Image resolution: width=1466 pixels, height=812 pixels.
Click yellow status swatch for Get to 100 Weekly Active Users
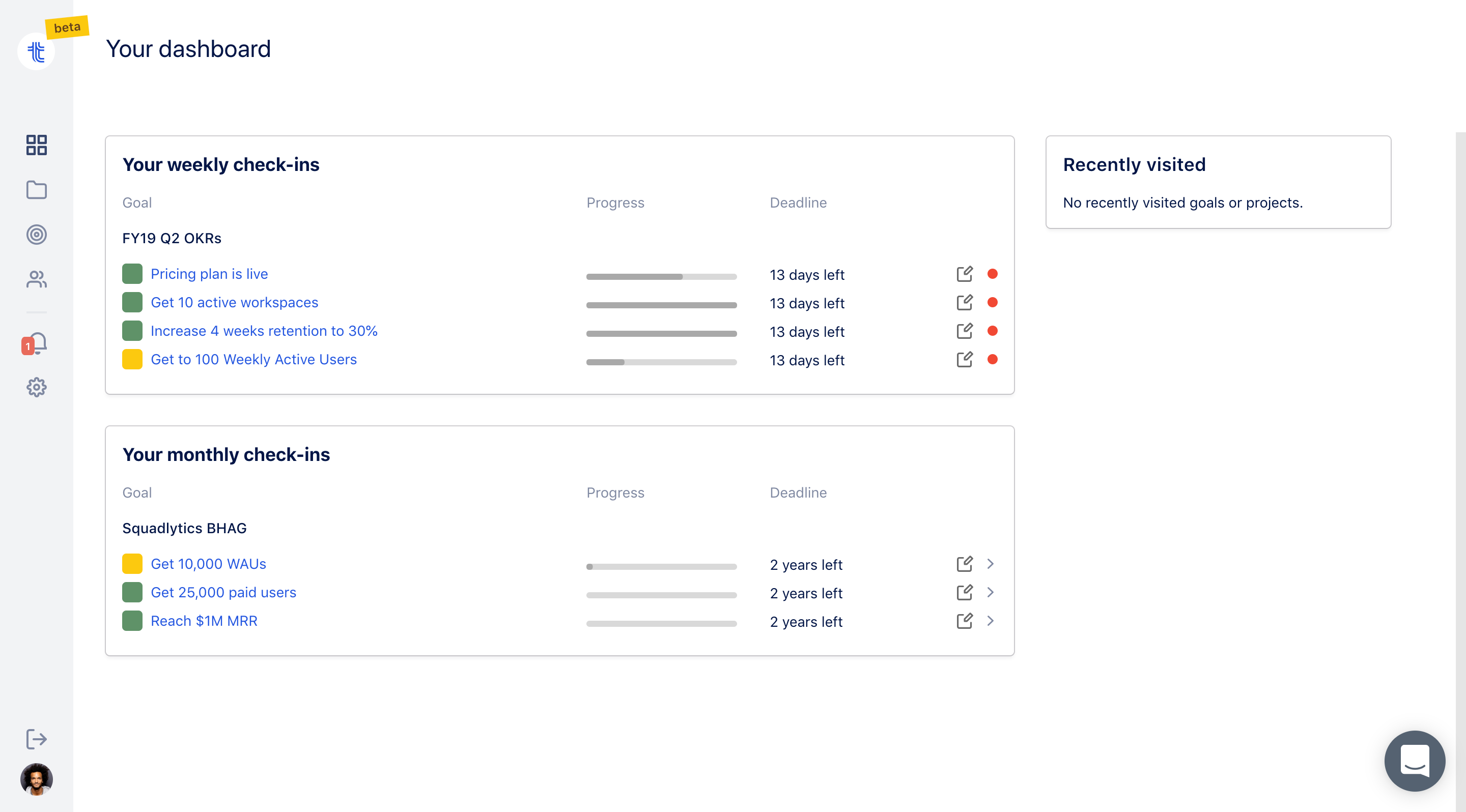click(x=132, y=359)
